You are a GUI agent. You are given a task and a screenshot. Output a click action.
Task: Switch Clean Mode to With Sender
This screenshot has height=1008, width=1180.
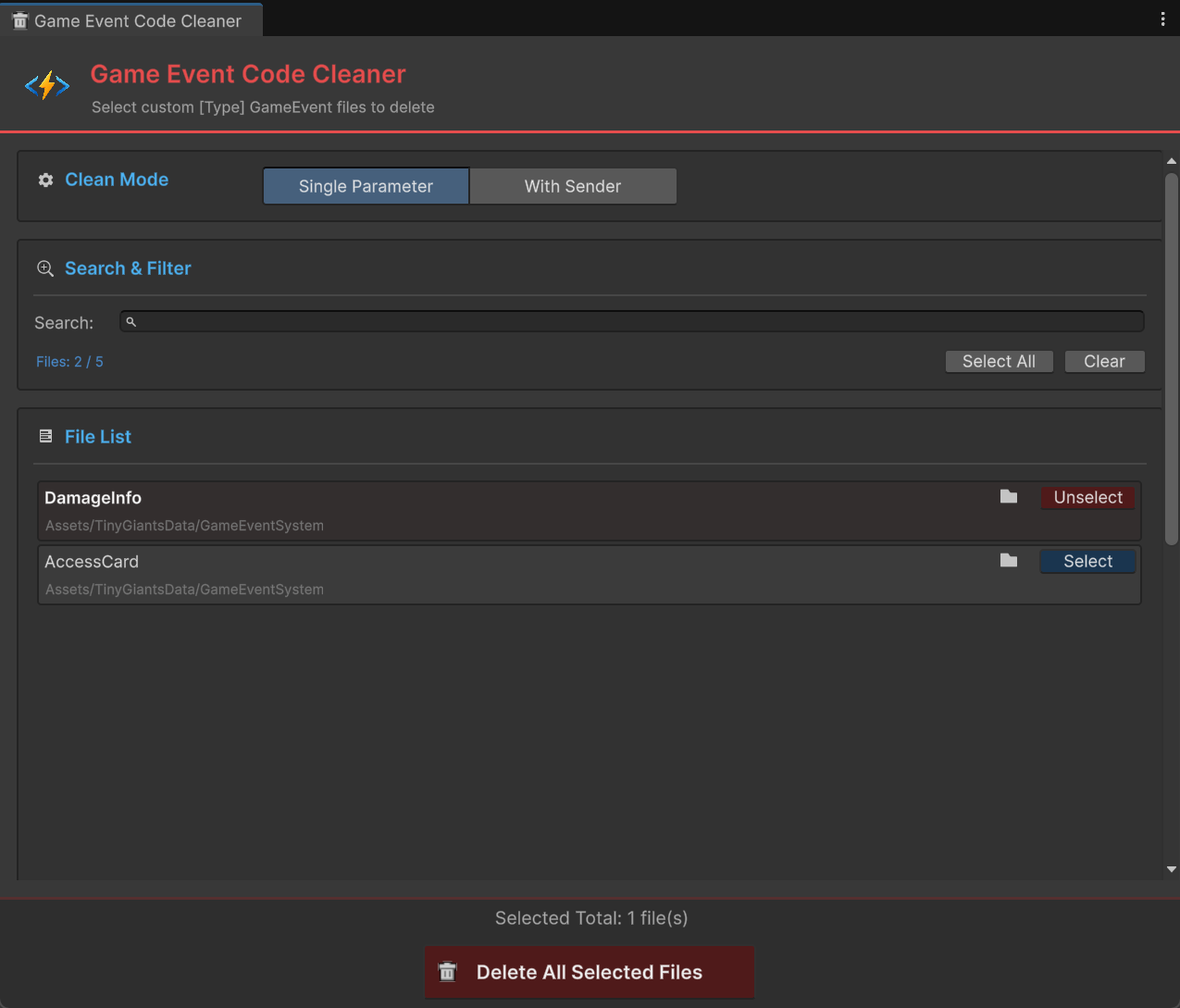pyautogui.click(x=573, y=186)
